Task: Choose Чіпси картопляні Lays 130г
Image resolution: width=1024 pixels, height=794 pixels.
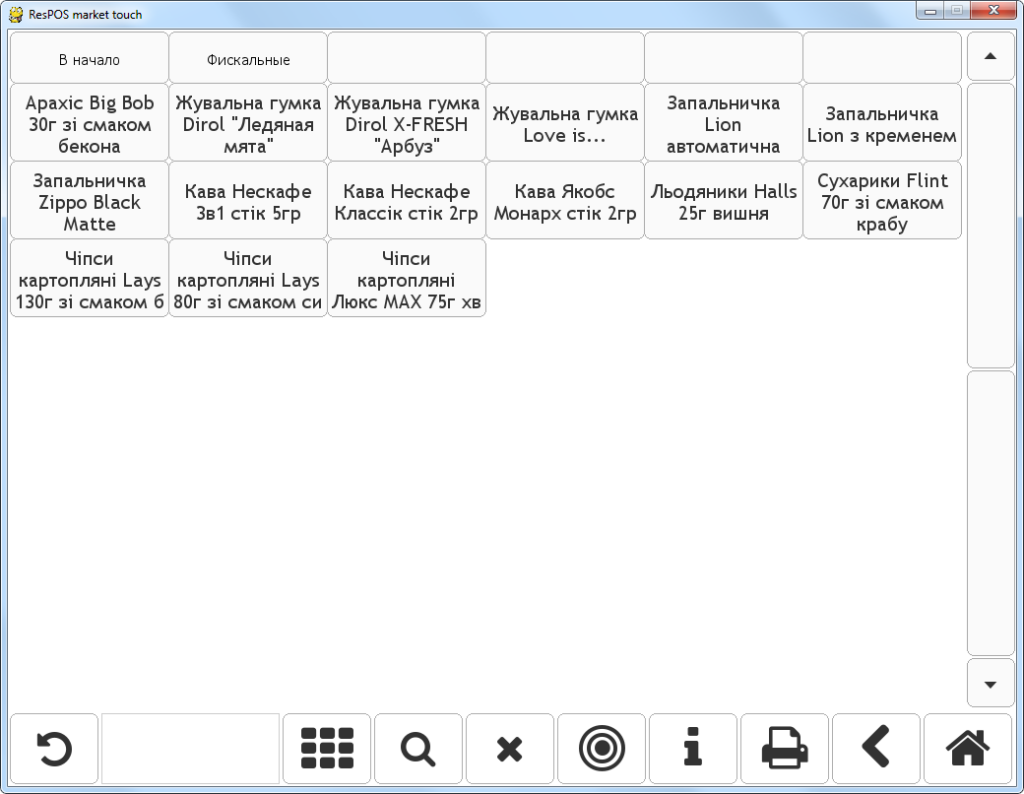Action: click(89, 278)
